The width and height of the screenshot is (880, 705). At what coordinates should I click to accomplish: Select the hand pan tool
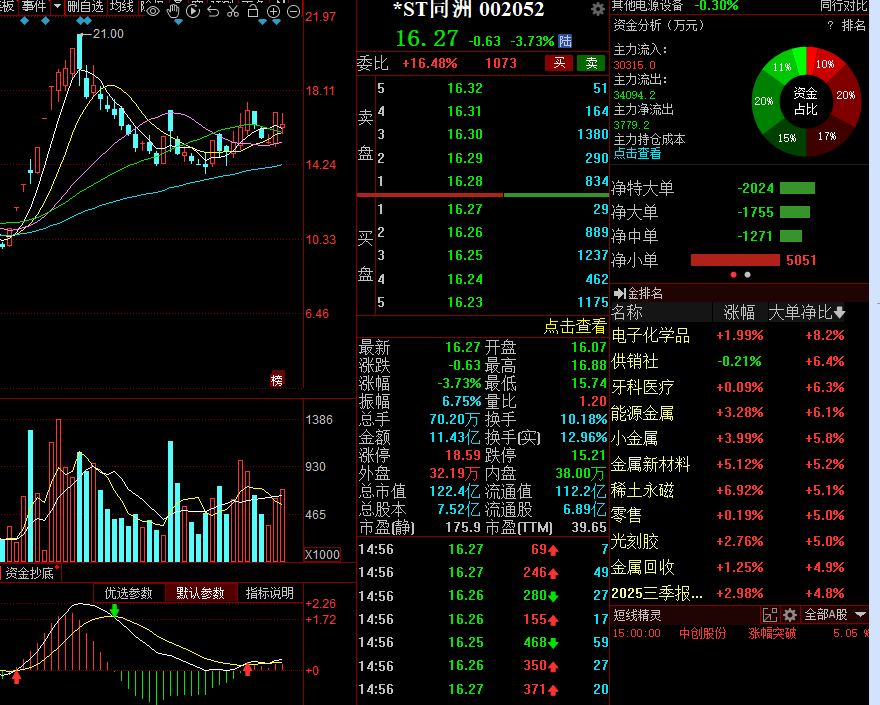[173, 11]
